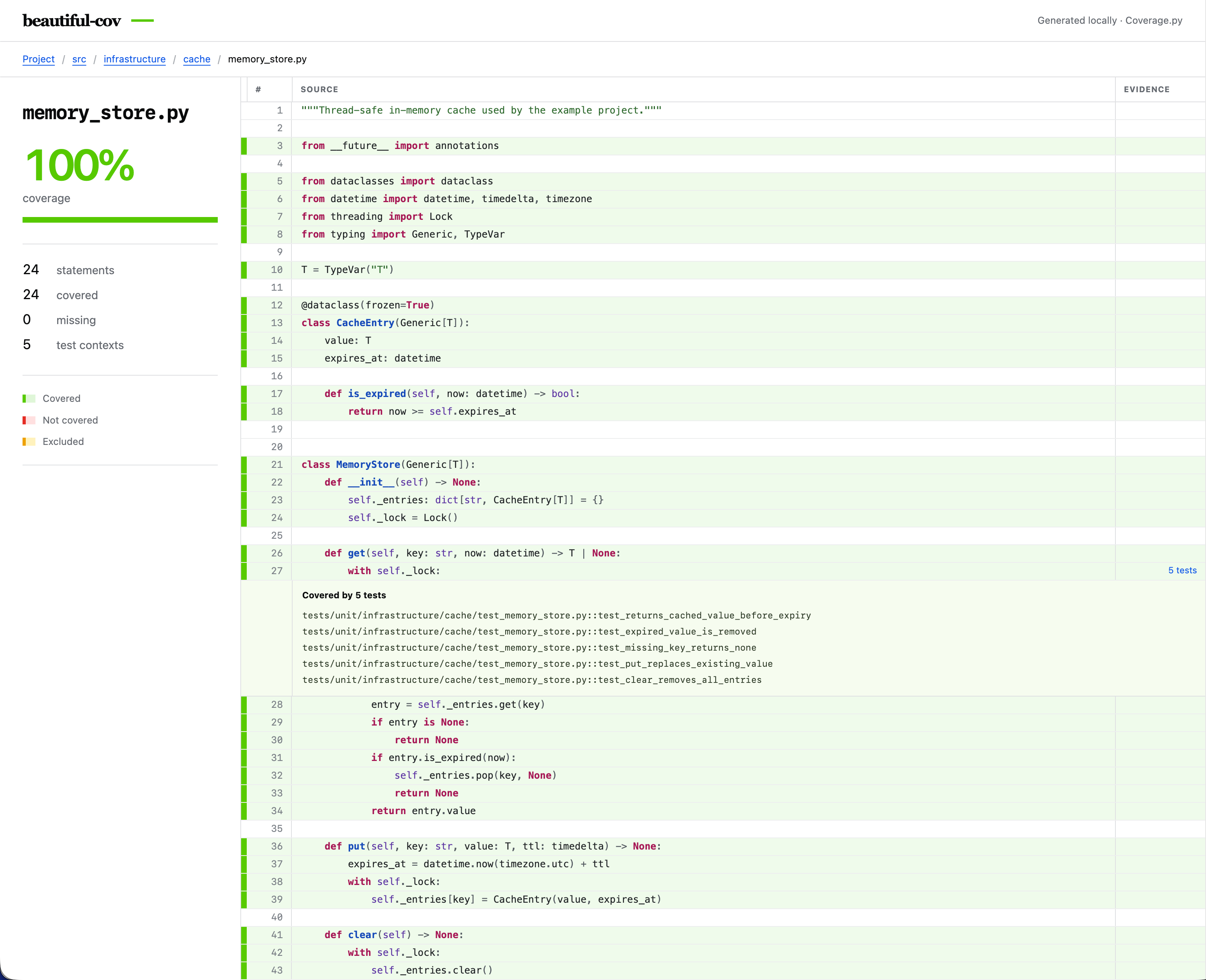This screenshot has width=1206, height=980.
Task: Collapse the '5 tests' evidence on line 27
Action: pyautogui.click(x=1182, y=570)
